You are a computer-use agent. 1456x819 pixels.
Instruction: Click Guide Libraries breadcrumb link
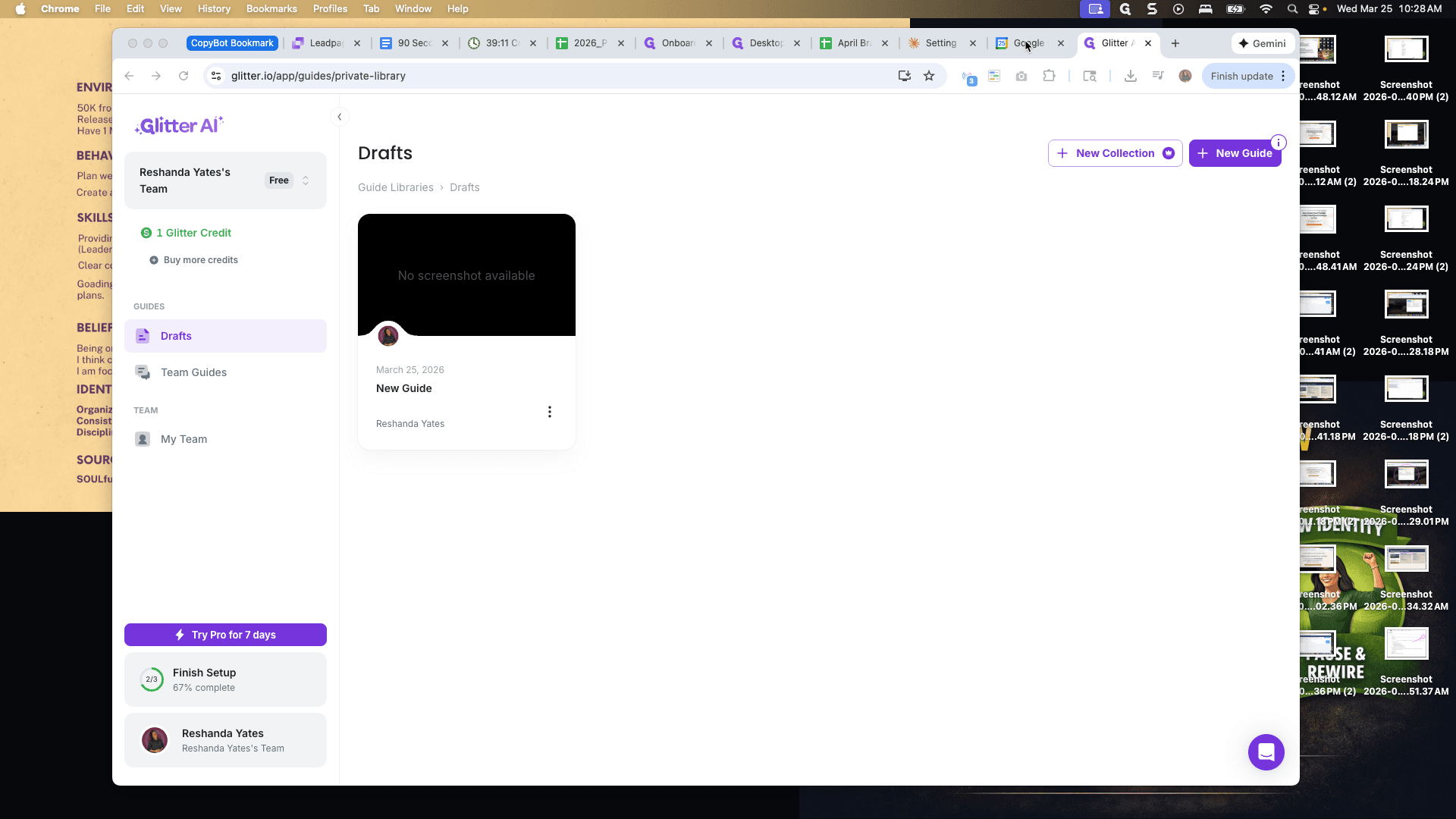[396, 187]
